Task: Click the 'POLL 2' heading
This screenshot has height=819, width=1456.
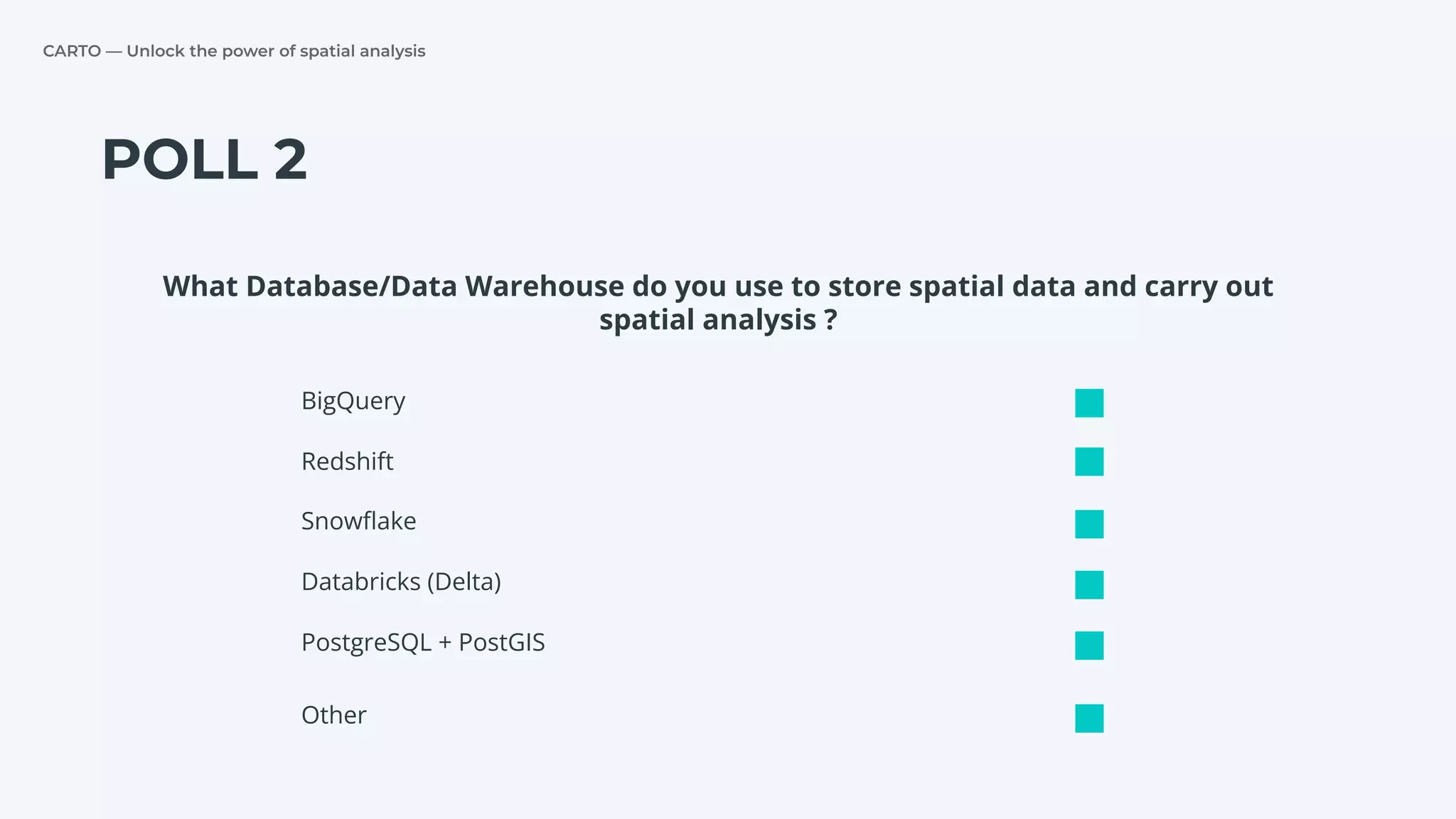Action: coord(205,159)
